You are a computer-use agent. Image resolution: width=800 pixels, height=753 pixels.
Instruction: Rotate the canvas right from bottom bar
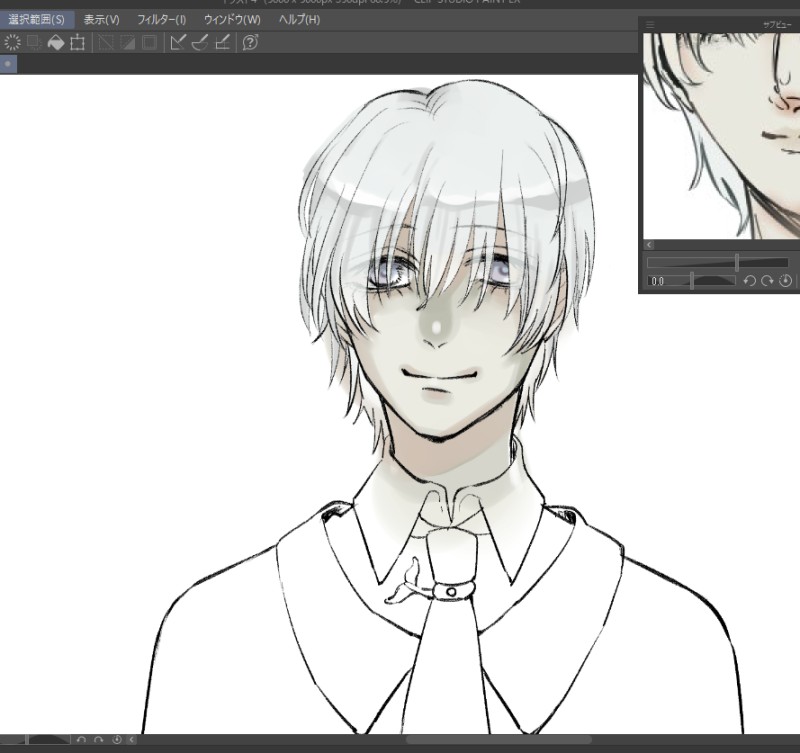99,740
